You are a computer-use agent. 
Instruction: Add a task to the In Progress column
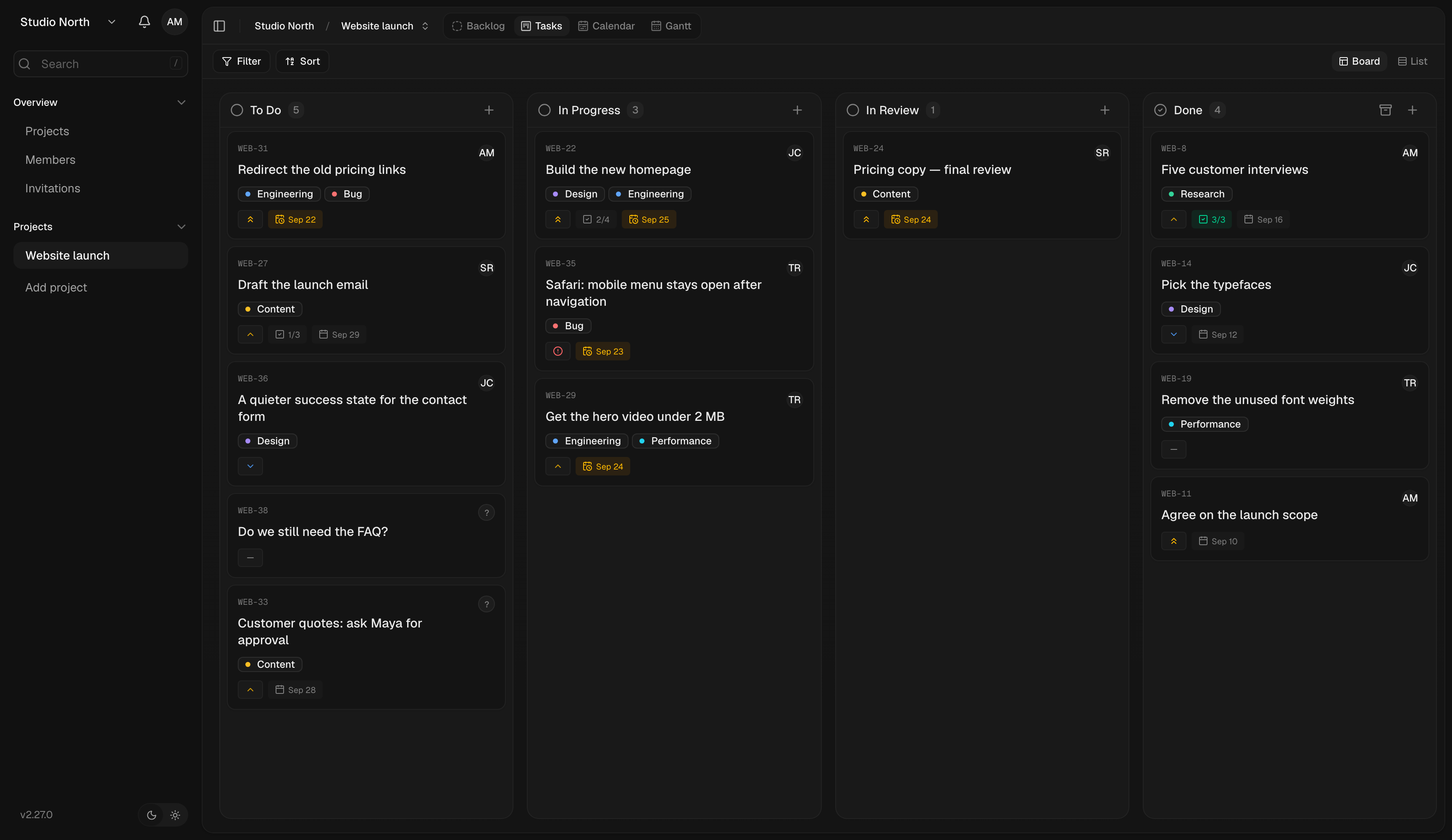point(797,110)
